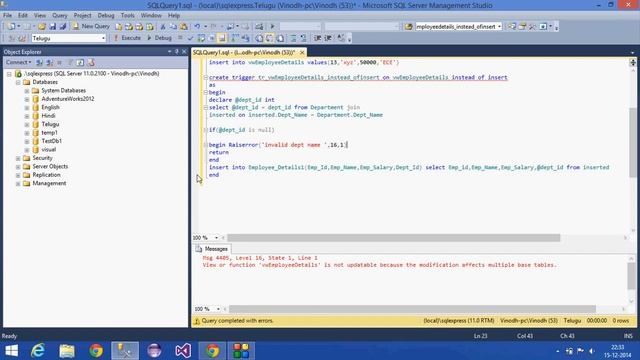This screenshot has height=360, width=640.
Task: Open the Connect dropdown in Object Explorer
Action: (18, 62)
